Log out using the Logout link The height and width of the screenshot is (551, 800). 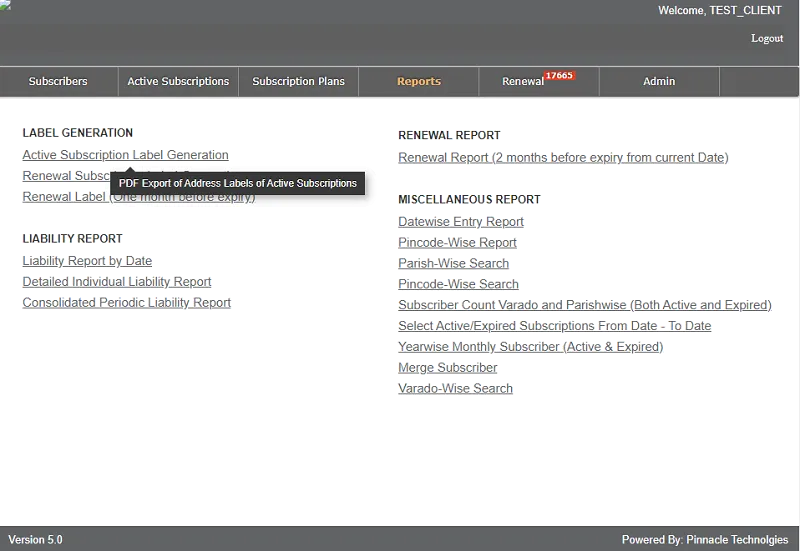point(767,38)
